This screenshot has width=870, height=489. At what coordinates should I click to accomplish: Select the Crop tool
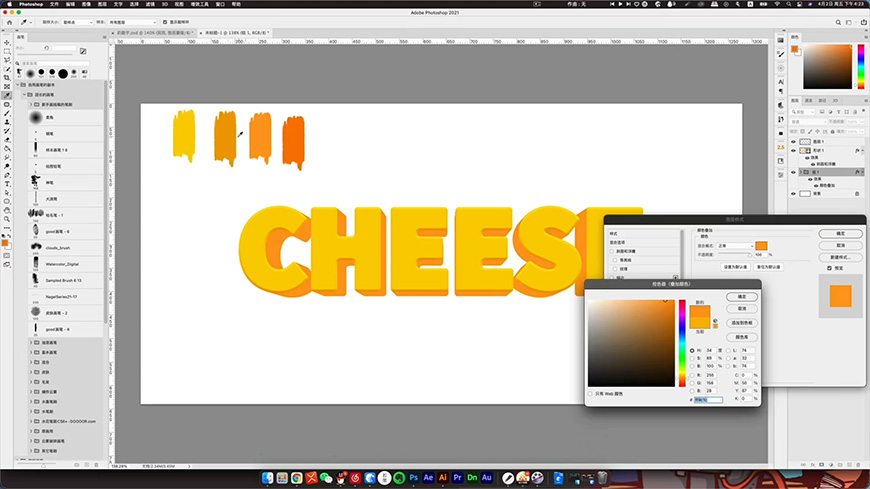click(x=7, y=77)
